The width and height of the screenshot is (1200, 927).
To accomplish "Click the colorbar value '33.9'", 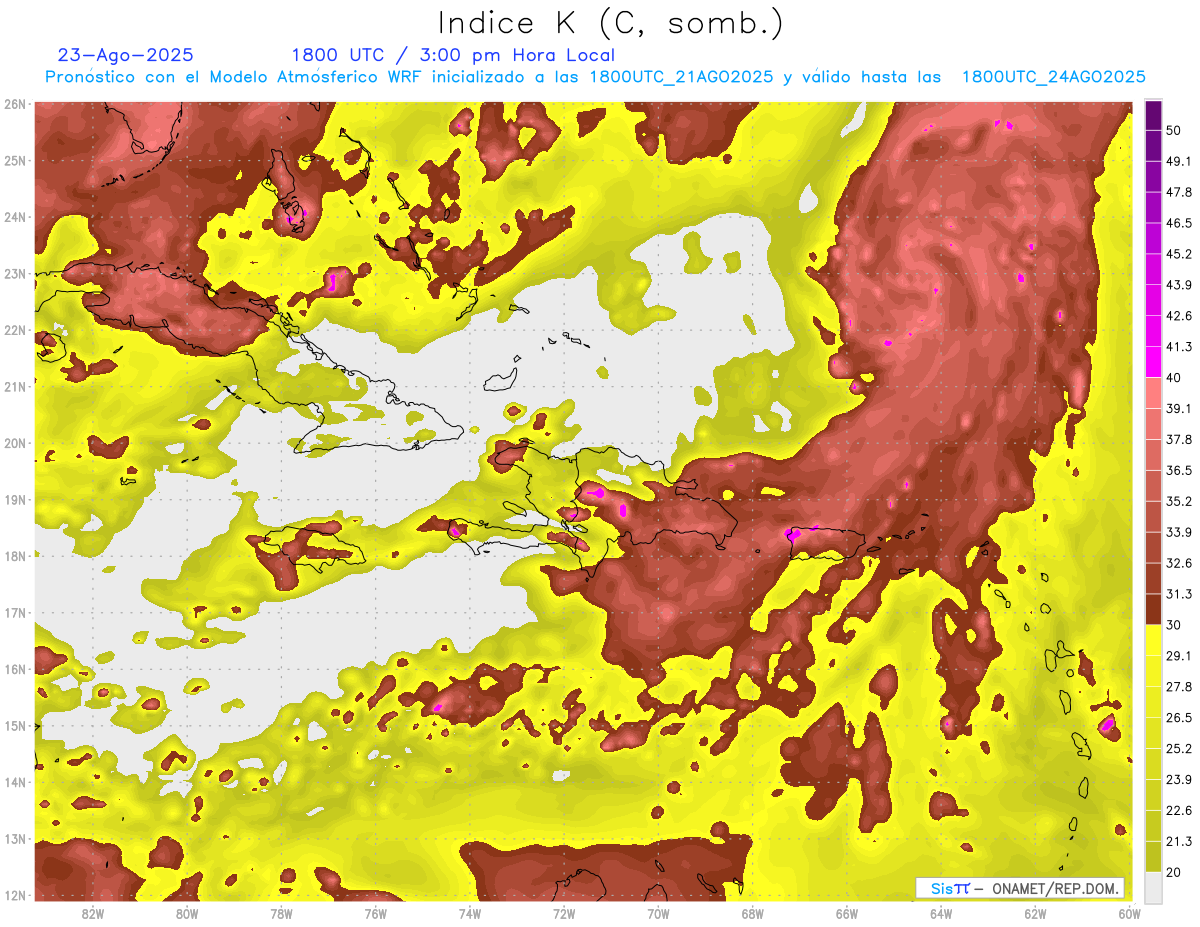I will coord(1178,532).
